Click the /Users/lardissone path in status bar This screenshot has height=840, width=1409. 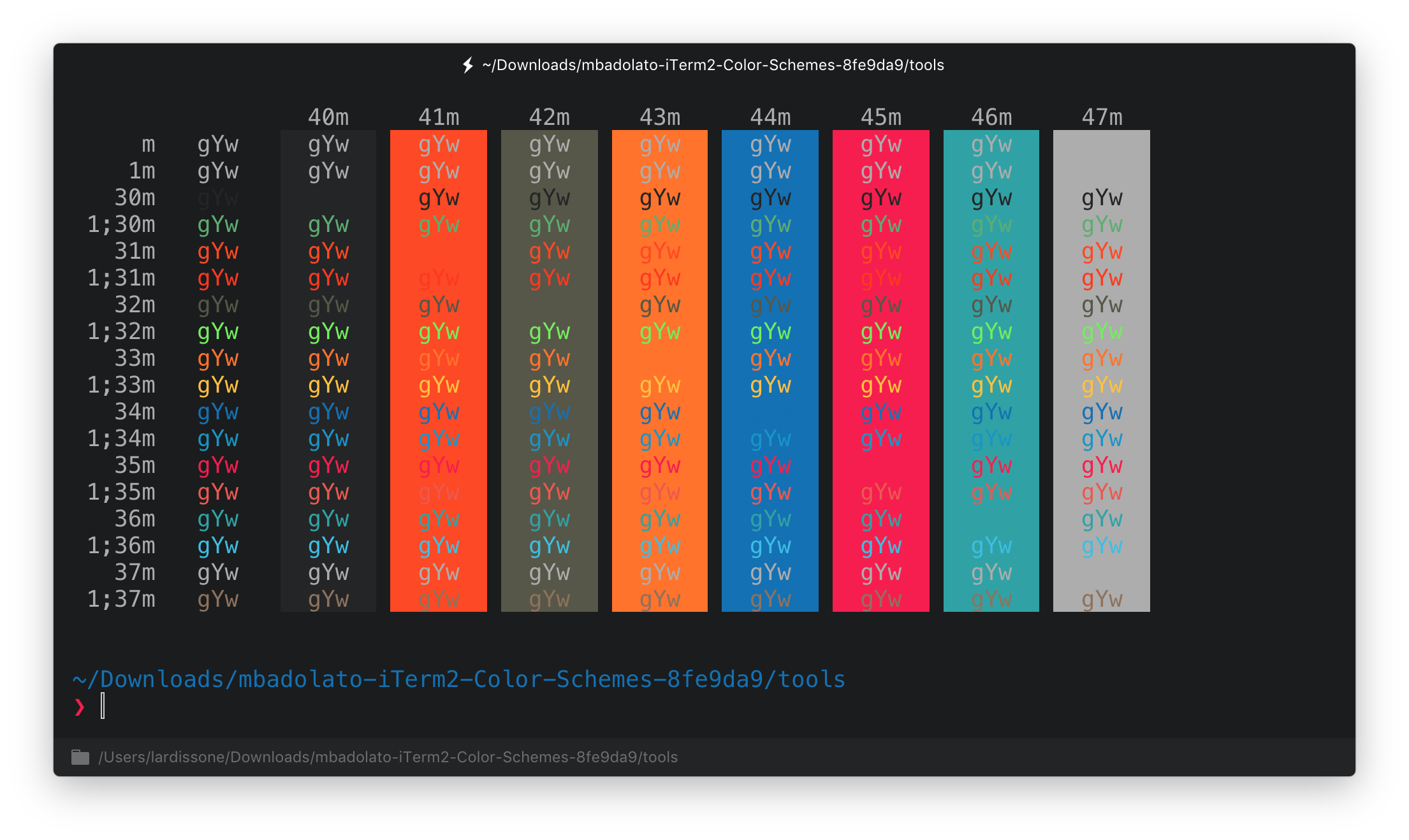click(388, 757)
